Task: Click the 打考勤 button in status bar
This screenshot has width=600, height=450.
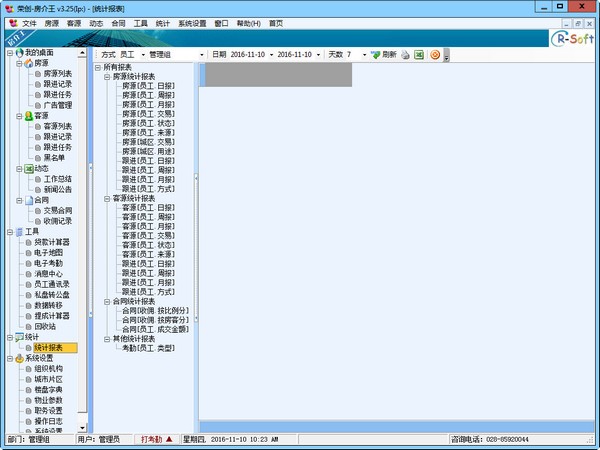Action: tap(157, 438)
